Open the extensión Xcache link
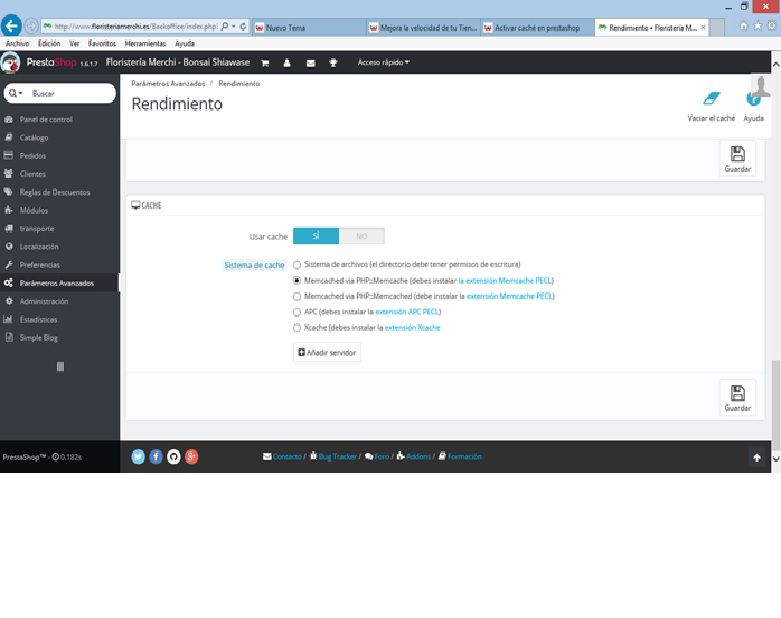 point(412,328)
